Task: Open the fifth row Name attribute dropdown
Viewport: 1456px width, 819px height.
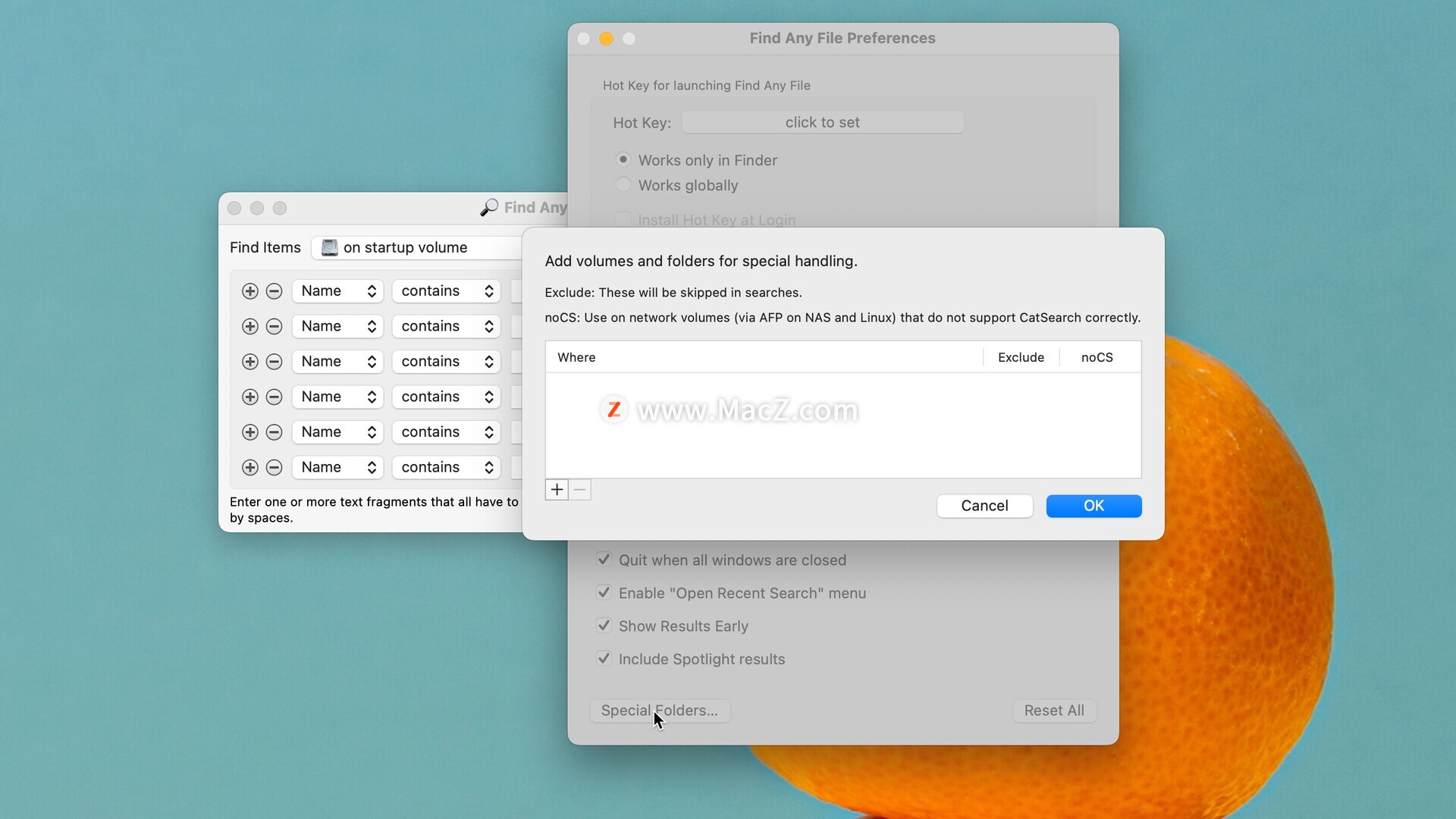Action: pyautogui.click(x=337, y=432)
